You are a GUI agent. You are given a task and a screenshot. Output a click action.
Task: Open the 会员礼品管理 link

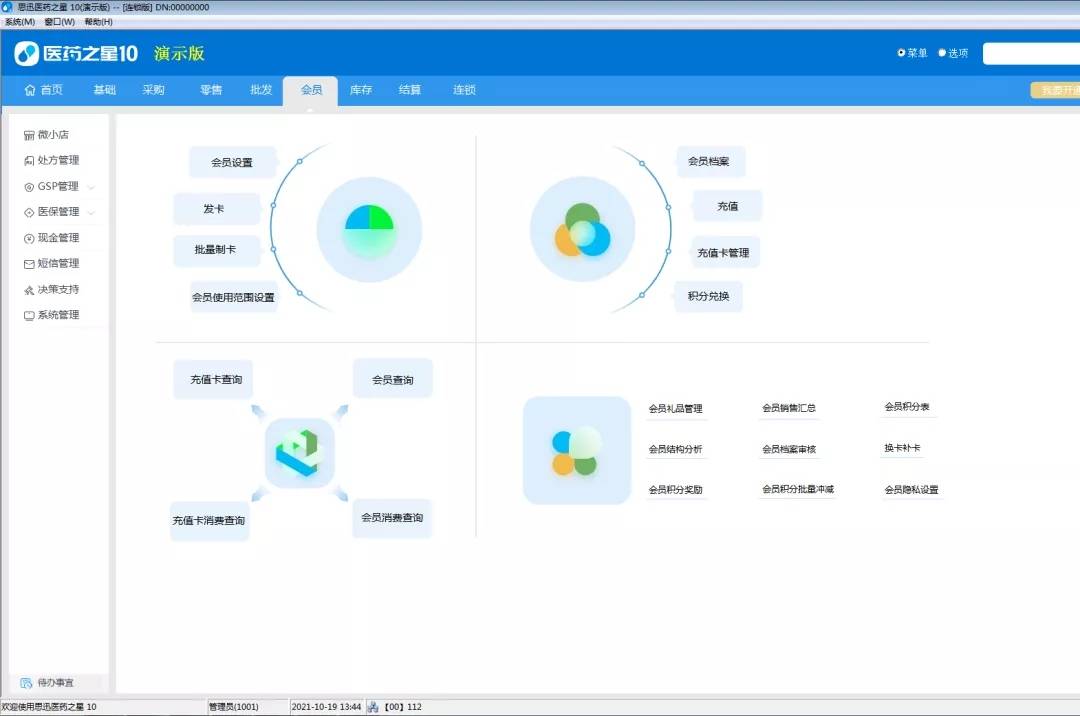[676, 409]
